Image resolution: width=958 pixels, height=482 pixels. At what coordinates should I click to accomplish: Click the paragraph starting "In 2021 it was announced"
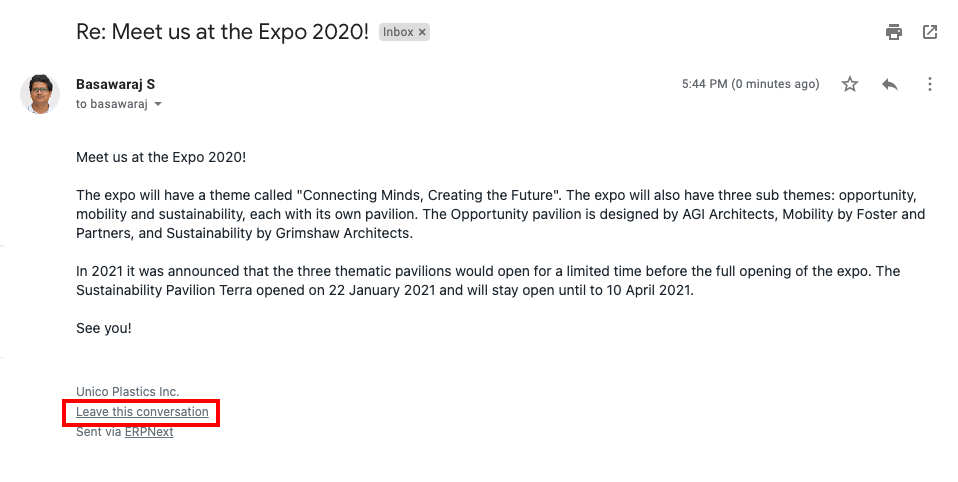tap(488, 281)
